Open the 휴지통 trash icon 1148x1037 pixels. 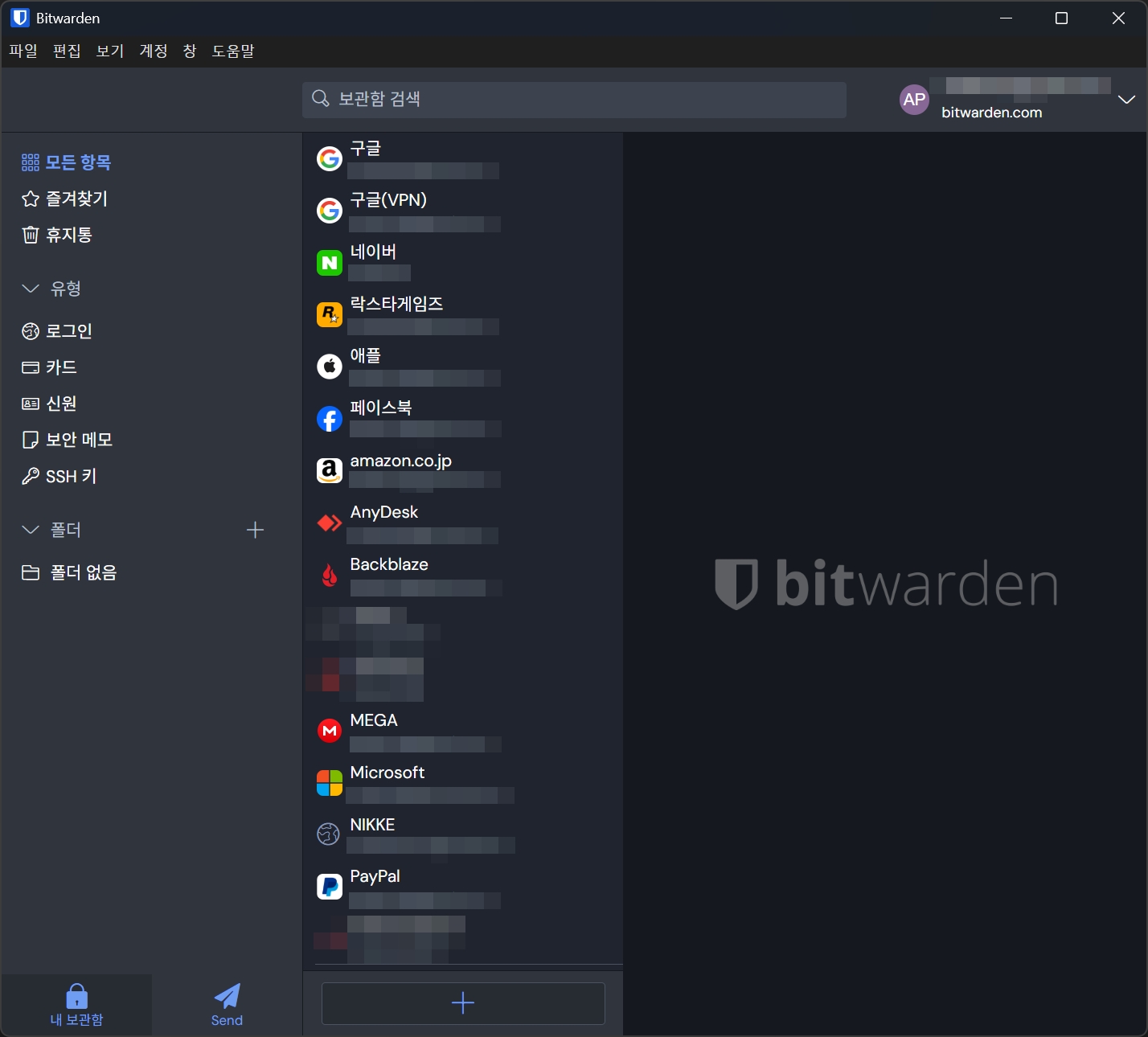click(x=31, y=235)
